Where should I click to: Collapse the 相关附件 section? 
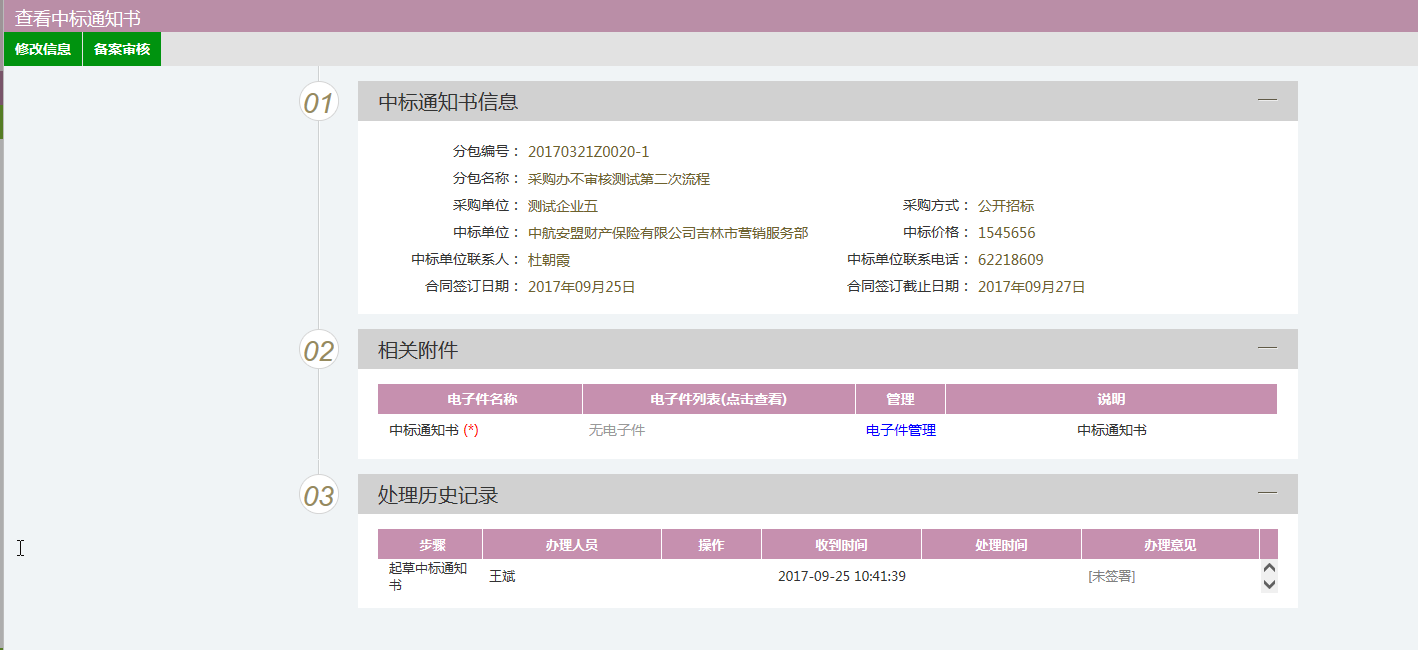pos(1267,348)
